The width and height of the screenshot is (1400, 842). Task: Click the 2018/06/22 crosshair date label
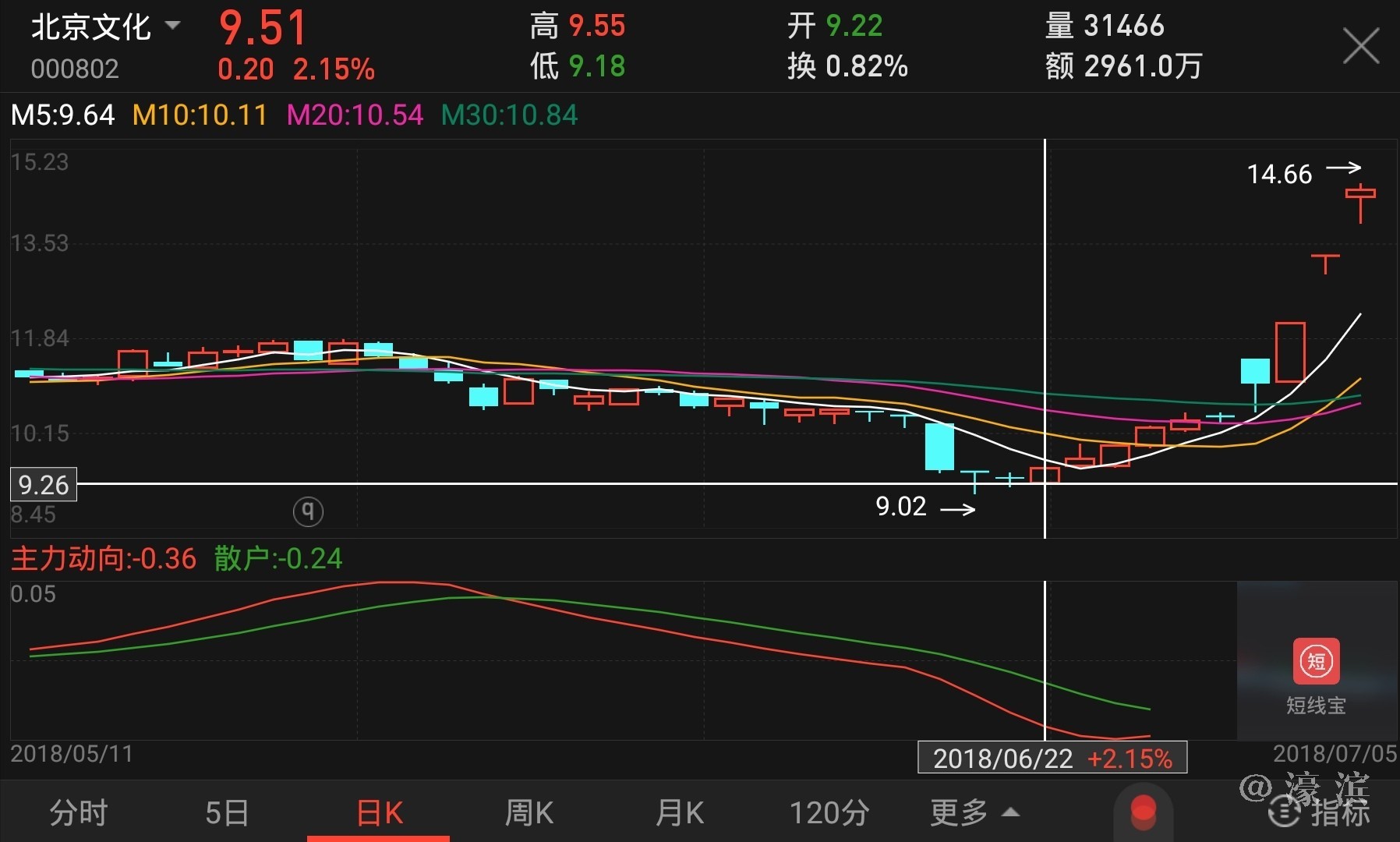(x=1052, y=758)
